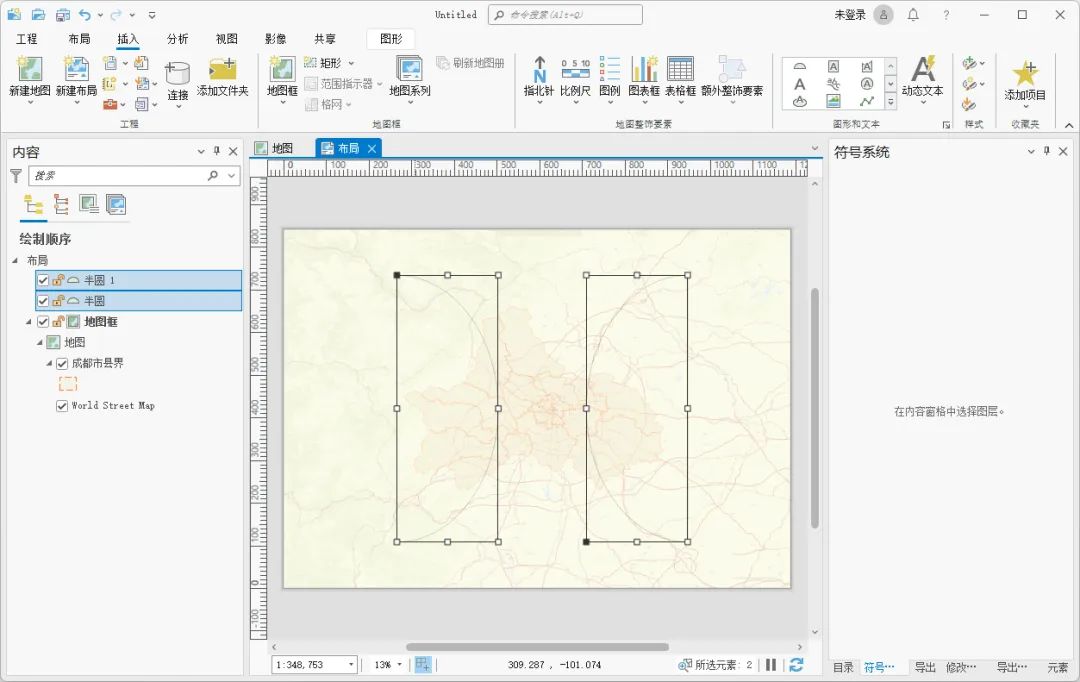1080x682 pixels.
Task: Uncheck visibility of 半圆 1
Action: click(x=43, y=280)
